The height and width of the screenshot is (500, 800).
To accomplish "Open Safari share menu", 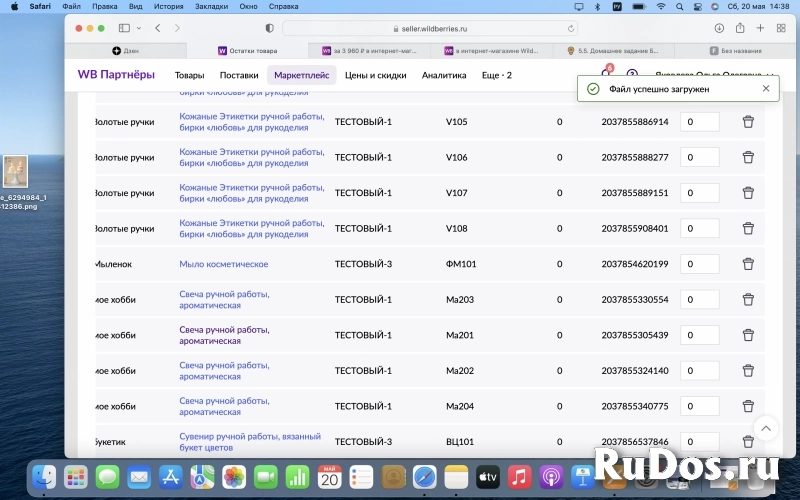I will [740, 28].
